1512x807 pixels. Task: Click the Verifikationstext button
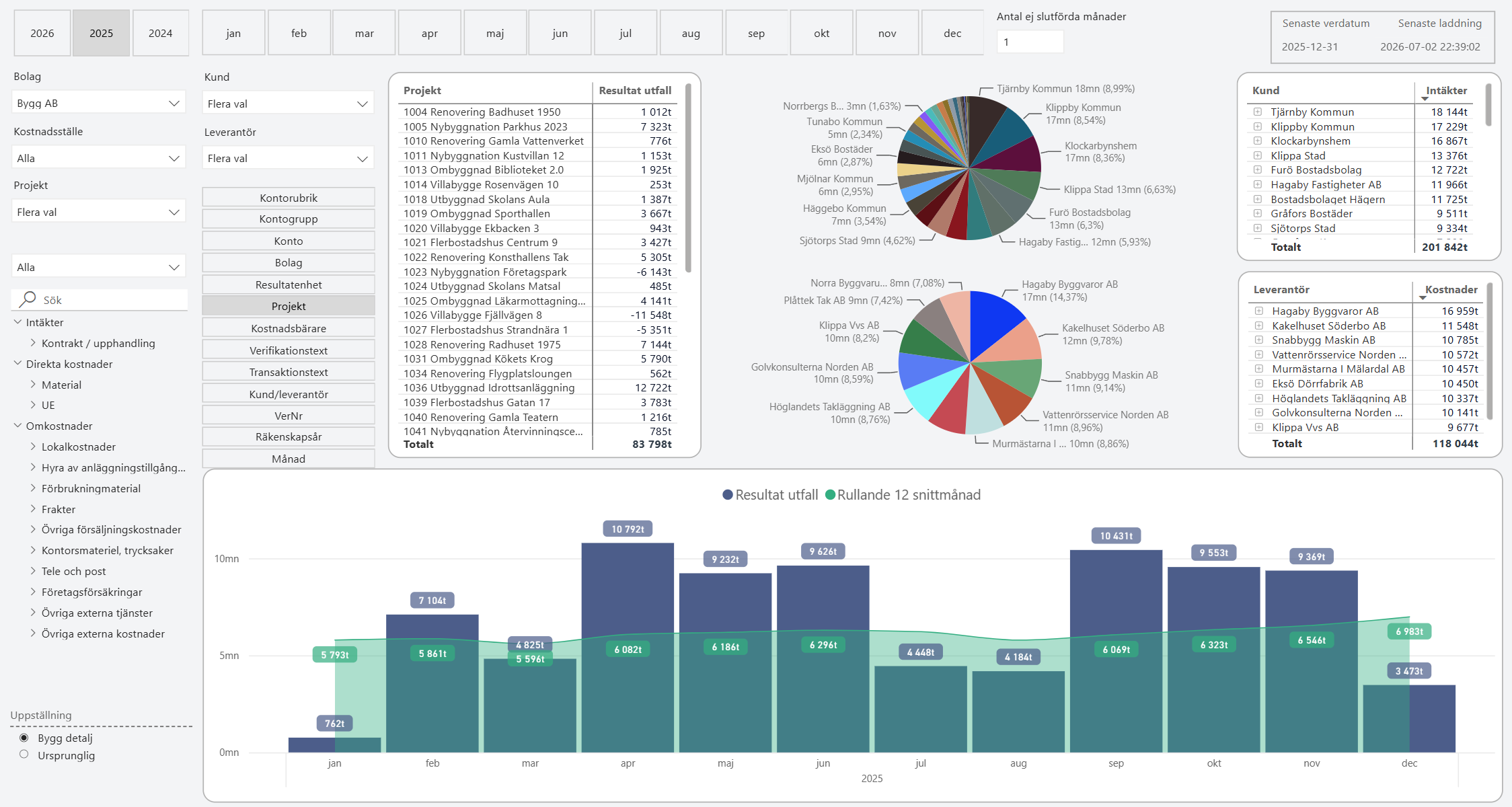289,350
